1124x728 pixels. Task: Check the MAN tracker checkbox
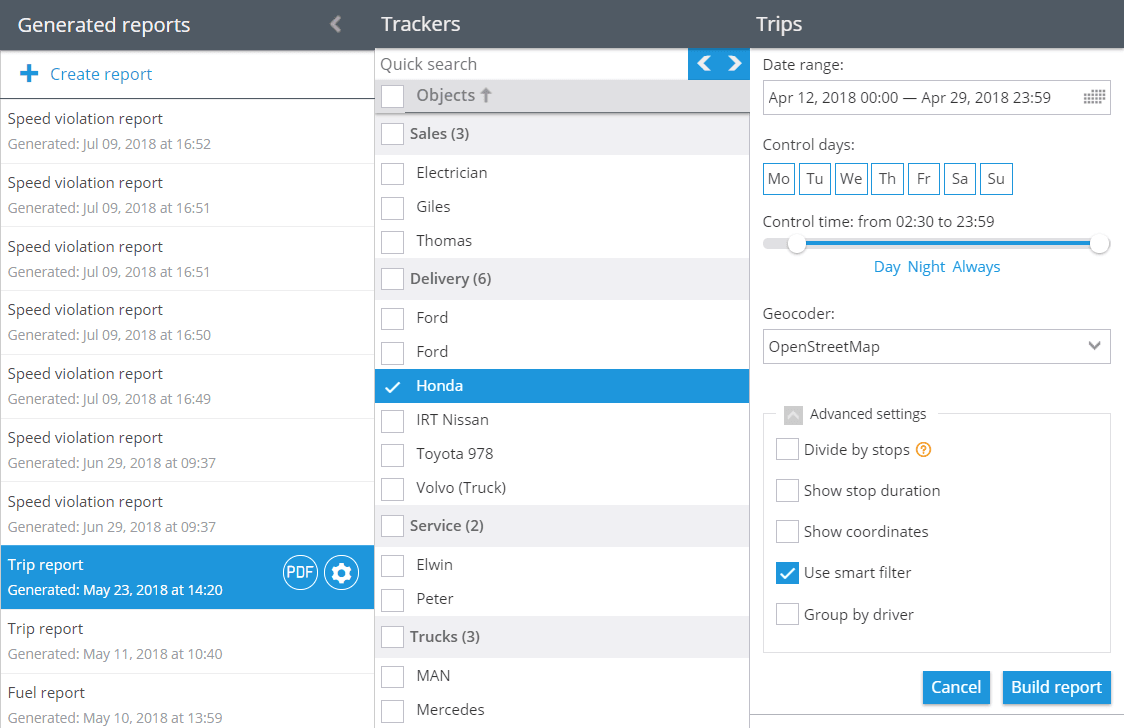pyautogui.click(x=392, y=676)
